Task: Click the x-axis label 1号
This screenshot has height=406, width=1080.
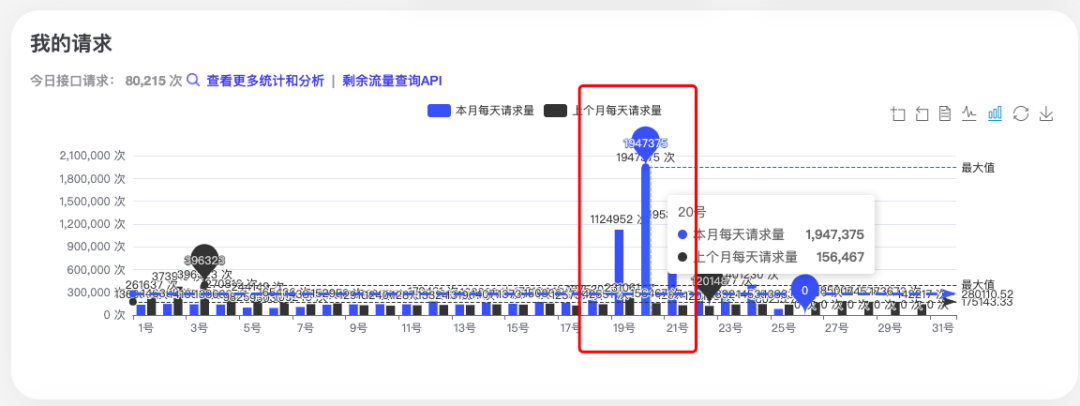Action: pos(145,329)
